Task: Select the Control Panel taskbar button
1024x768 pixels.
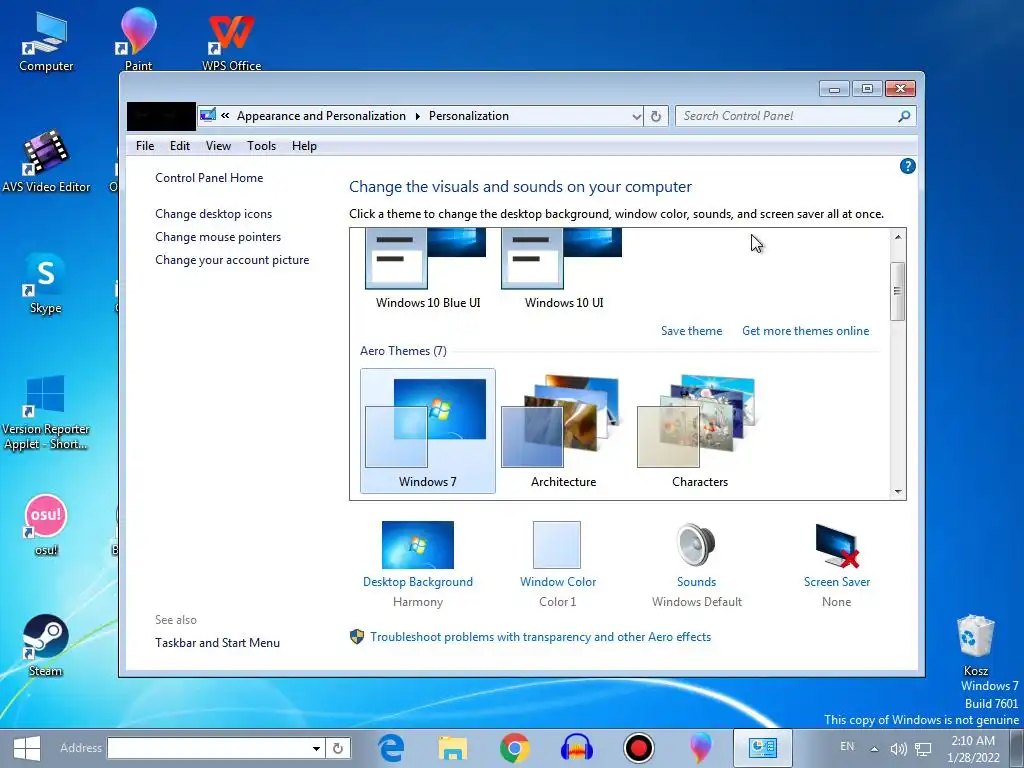Action: pyautogui.click(x=762, y=748)
